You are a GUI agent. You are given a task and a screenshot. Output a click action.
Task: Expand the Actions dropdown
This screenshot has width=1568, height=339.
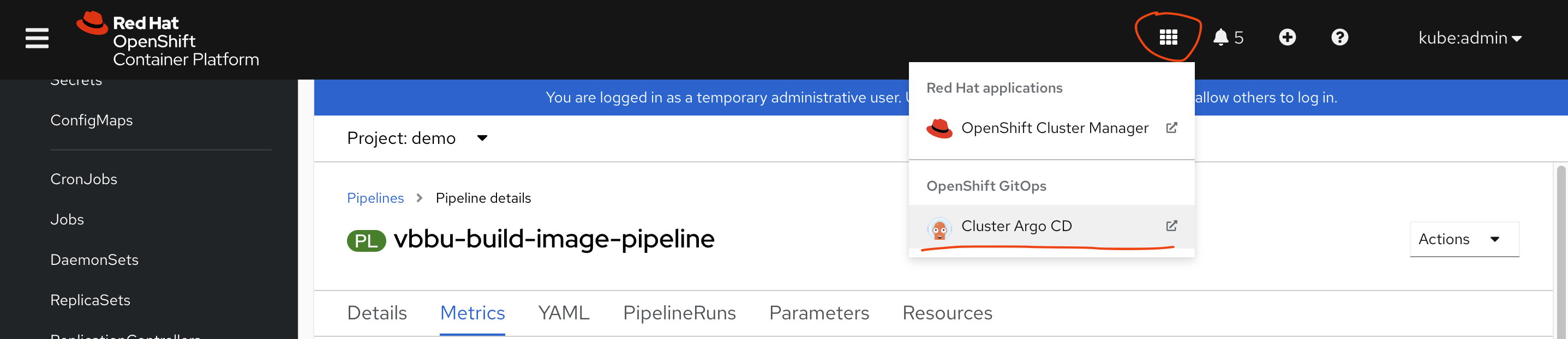pos(1463,239)
